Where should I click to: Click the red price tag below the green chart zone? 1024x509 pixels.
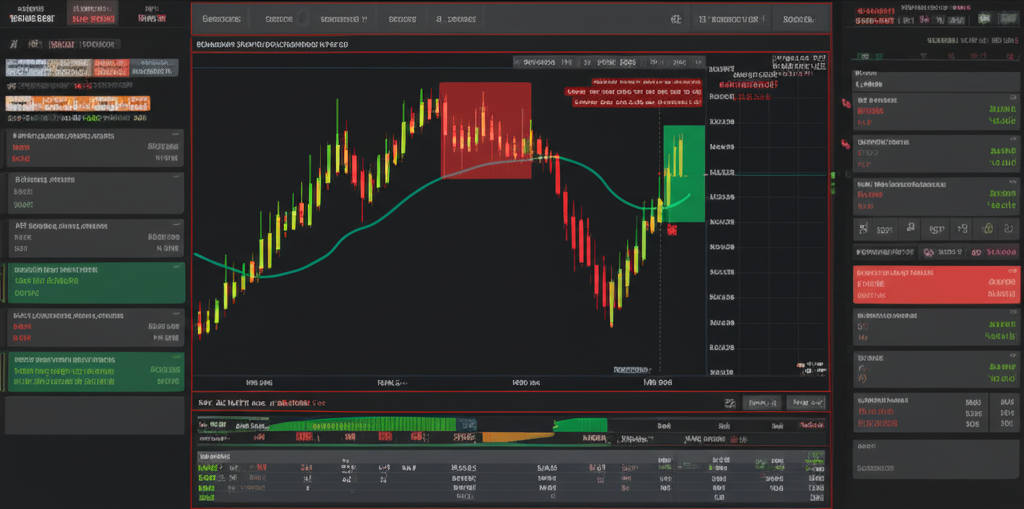pos(671,230)
